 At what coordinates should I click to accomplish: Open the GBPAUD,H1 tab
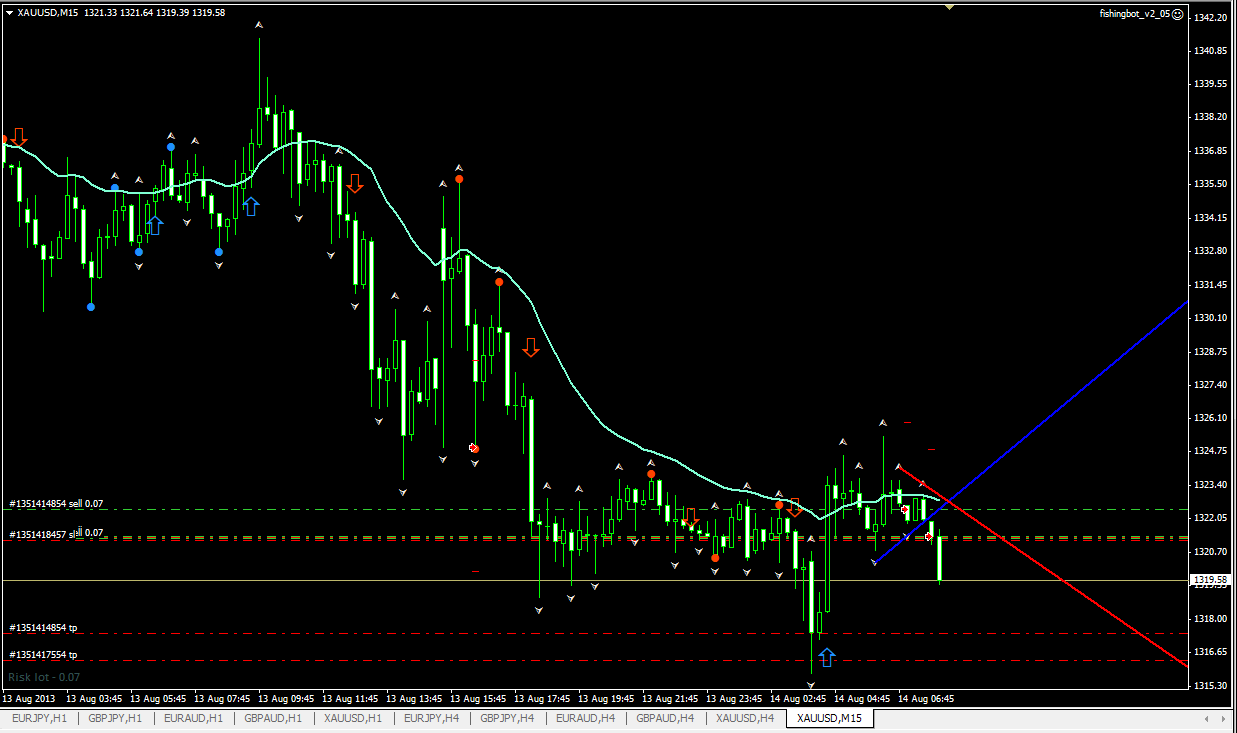273,718
